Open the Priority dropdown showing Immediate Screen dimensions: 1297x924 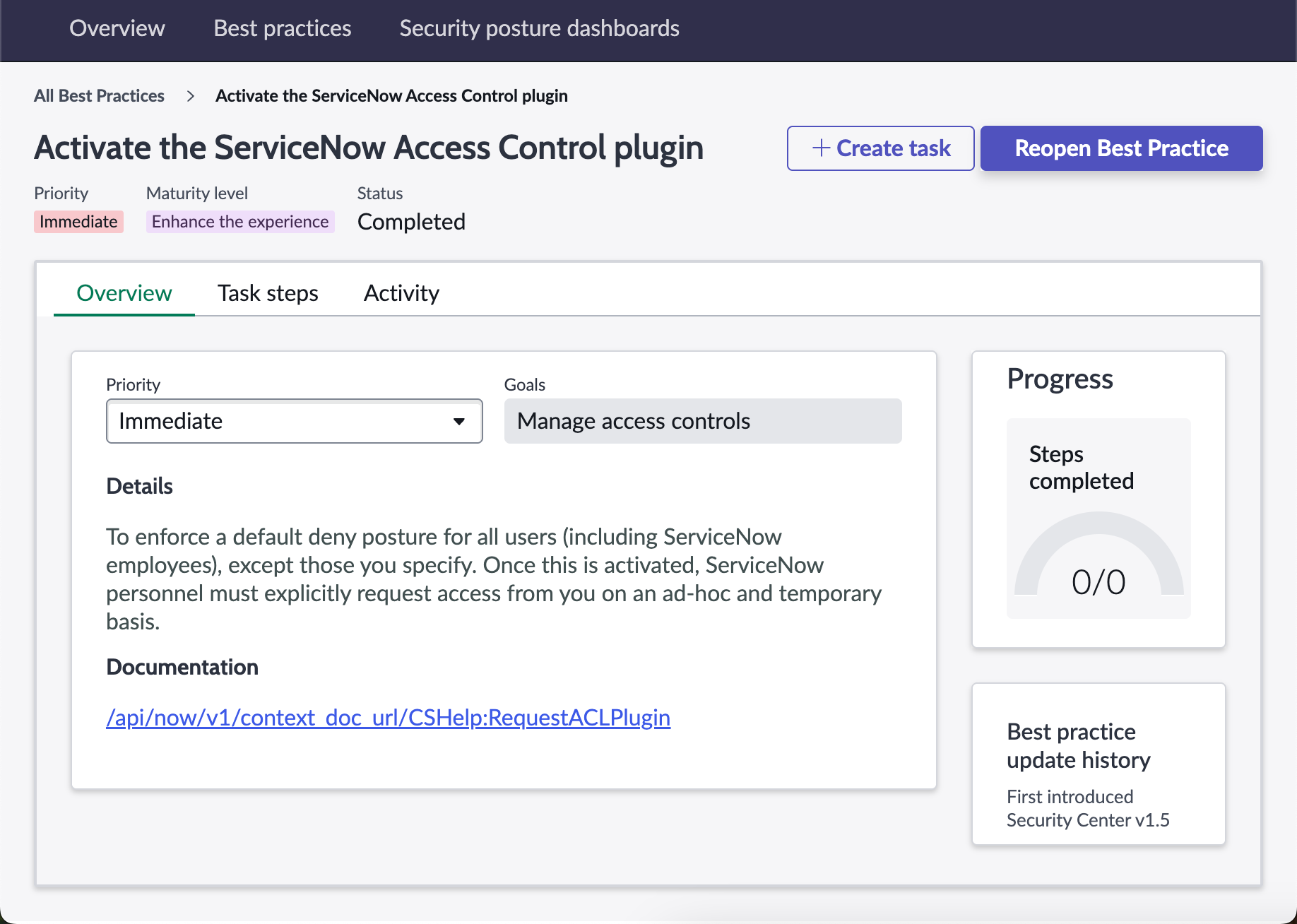295,421
